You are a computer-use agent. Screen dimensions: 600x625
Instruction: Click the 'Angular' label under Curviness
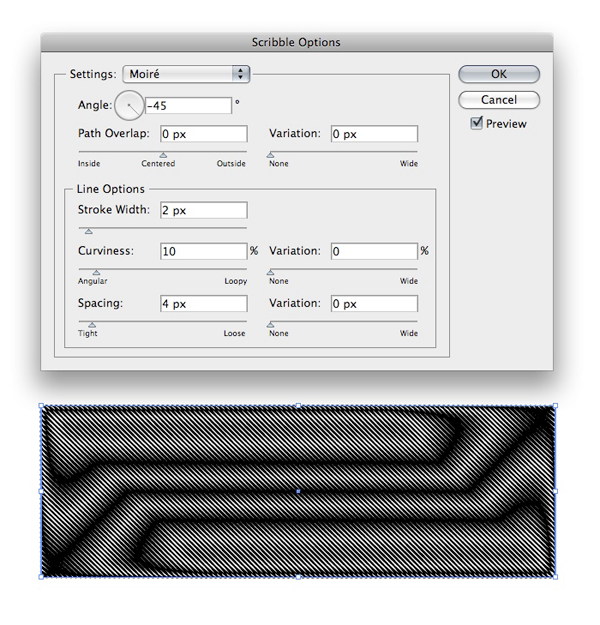92,281
